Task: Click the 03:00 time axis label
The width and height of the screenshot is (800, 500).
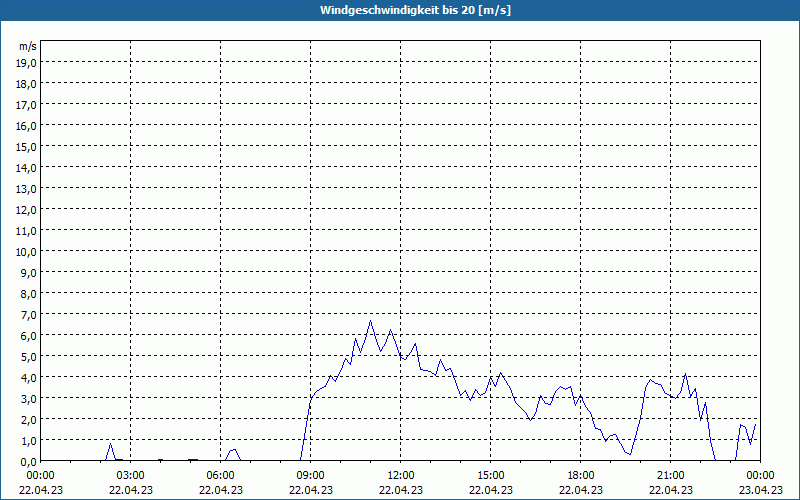Action: (x=131, y=476)
